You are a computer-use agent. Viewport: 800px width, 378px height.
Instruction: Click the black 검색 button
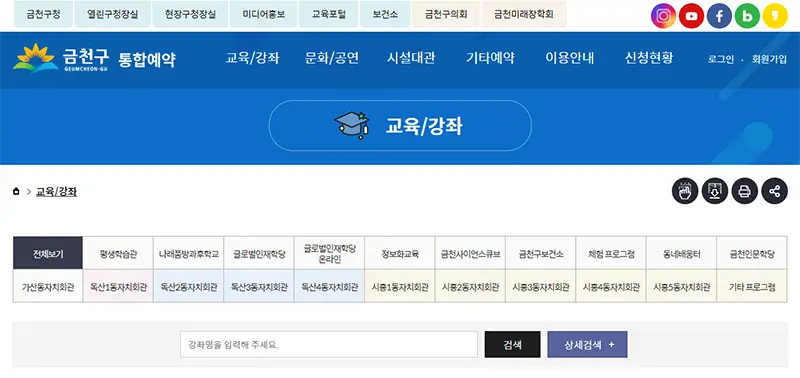[512, 344]
